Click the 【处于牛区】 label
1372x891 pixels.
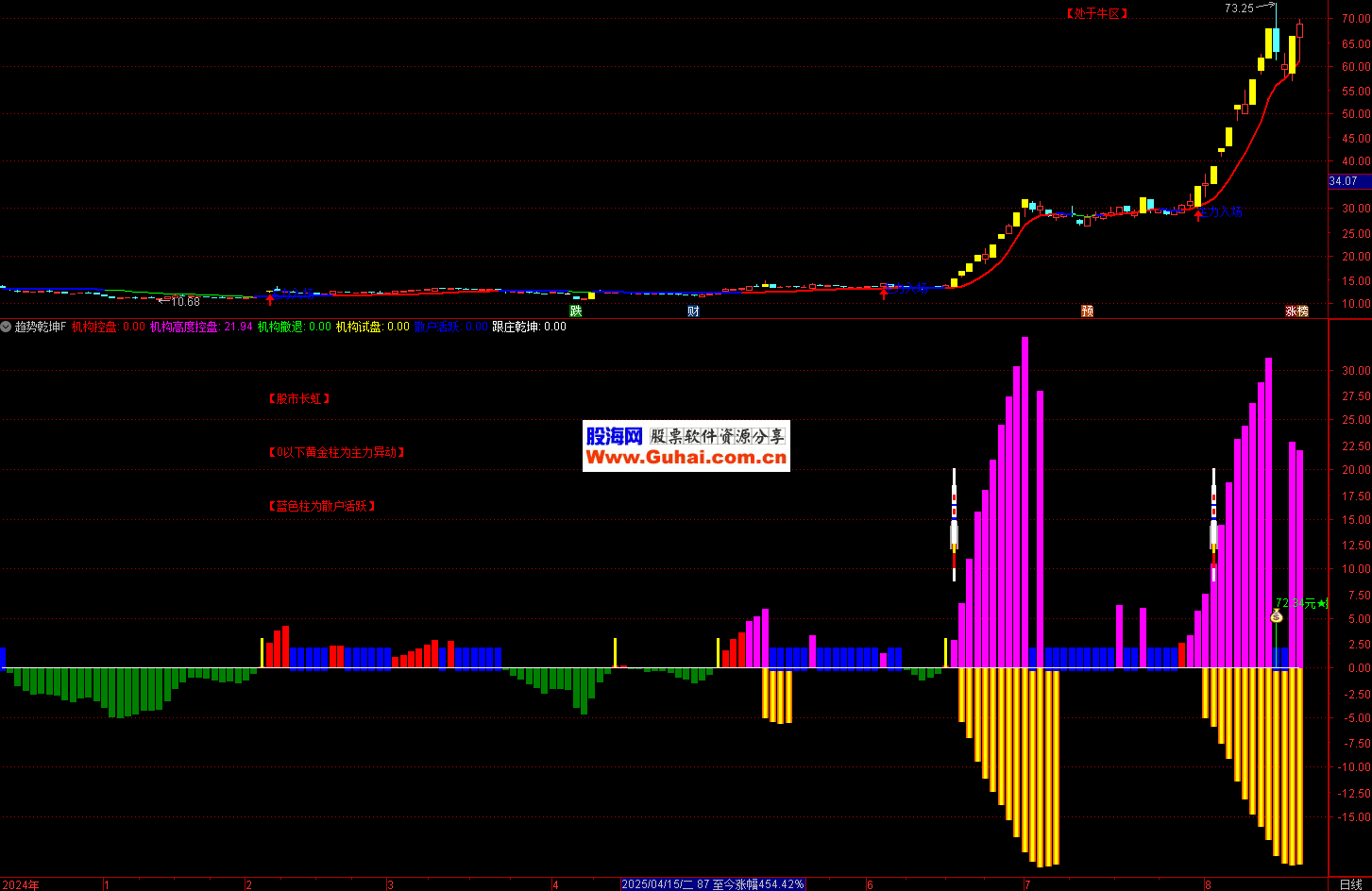point(1097,13)
